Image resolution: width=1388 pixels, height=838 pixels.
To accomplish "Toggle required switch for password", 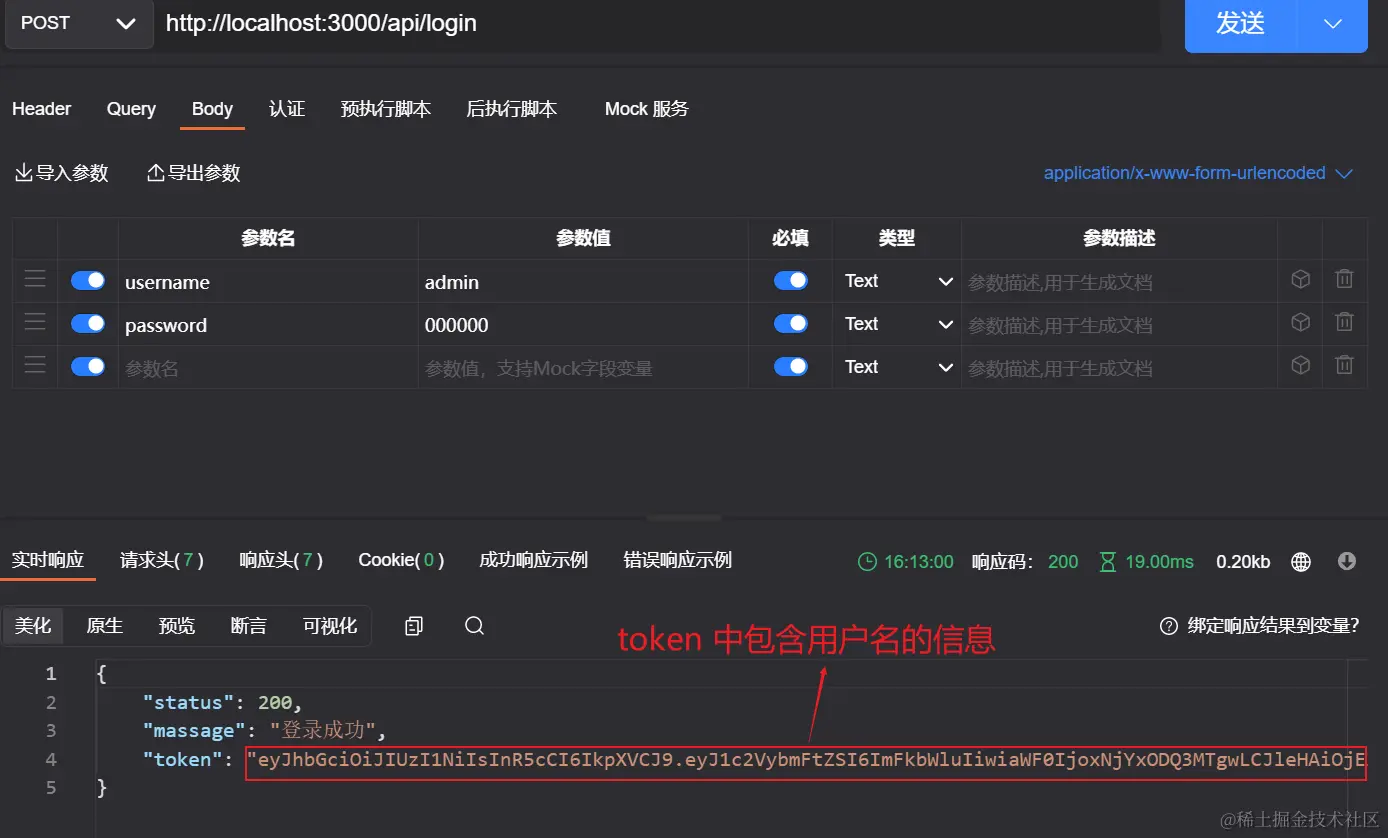I will pyautogui.click(x=791, y=324).
